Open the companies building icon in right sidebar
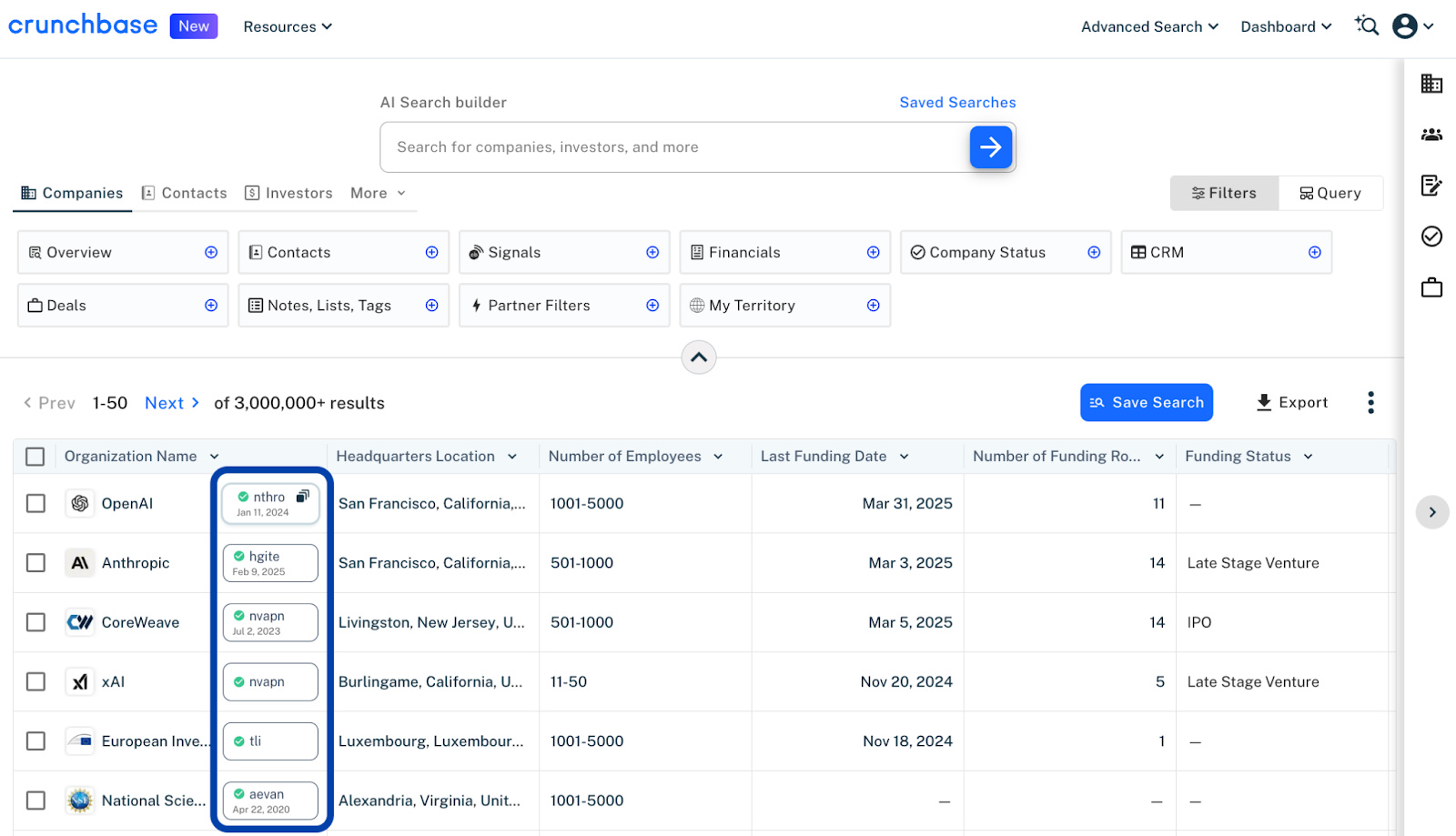 [x=1431, y=84]
